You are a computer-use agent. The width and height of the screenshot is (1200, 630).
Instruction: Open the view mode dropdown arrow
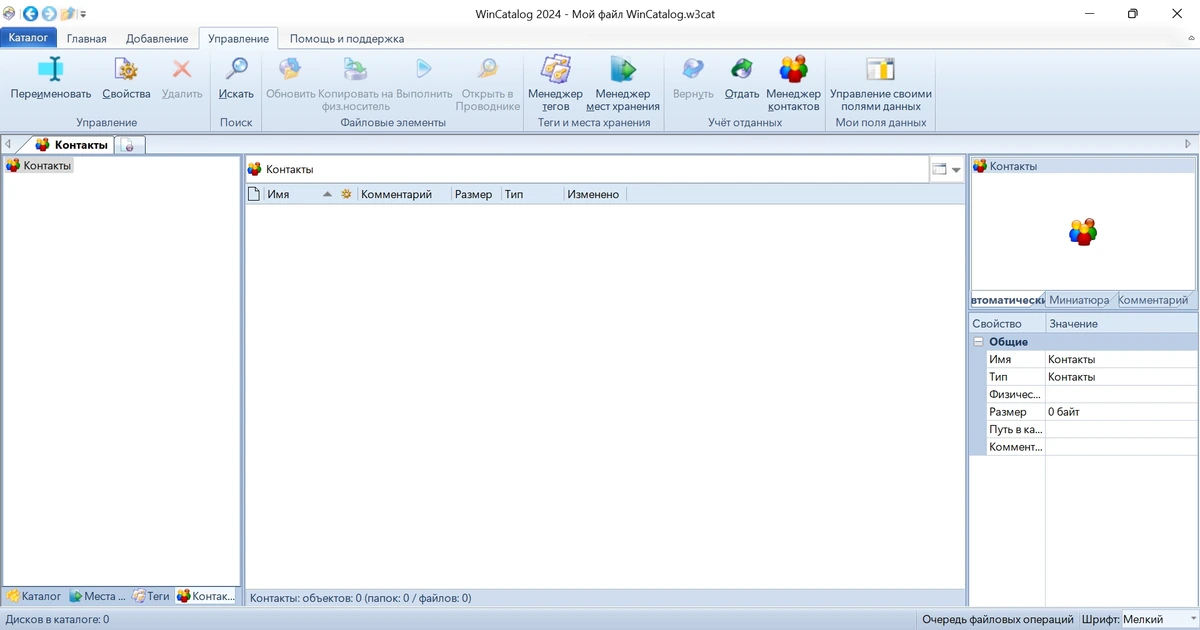coord(956,170)
